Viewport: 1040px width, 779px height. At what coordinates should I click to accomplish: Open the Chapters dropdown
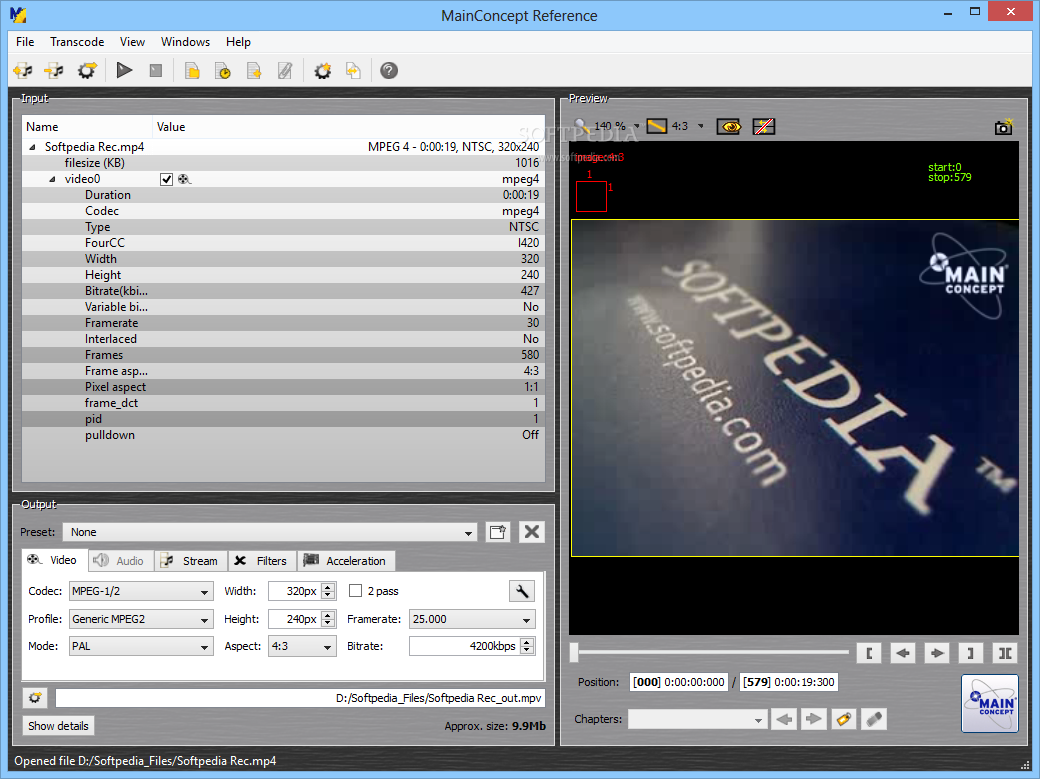click(698, 719)
